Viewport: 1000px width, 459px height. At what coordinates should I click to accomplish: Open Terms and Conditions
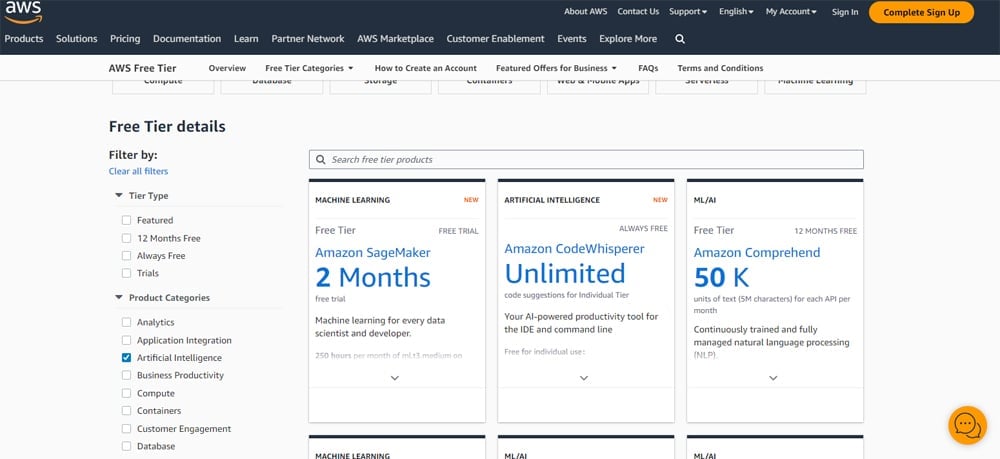720,68
